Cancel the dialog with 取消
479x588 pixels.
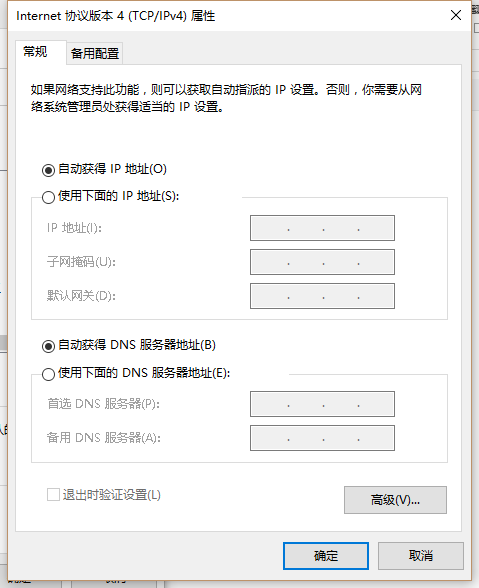click(x=421, y=556)
